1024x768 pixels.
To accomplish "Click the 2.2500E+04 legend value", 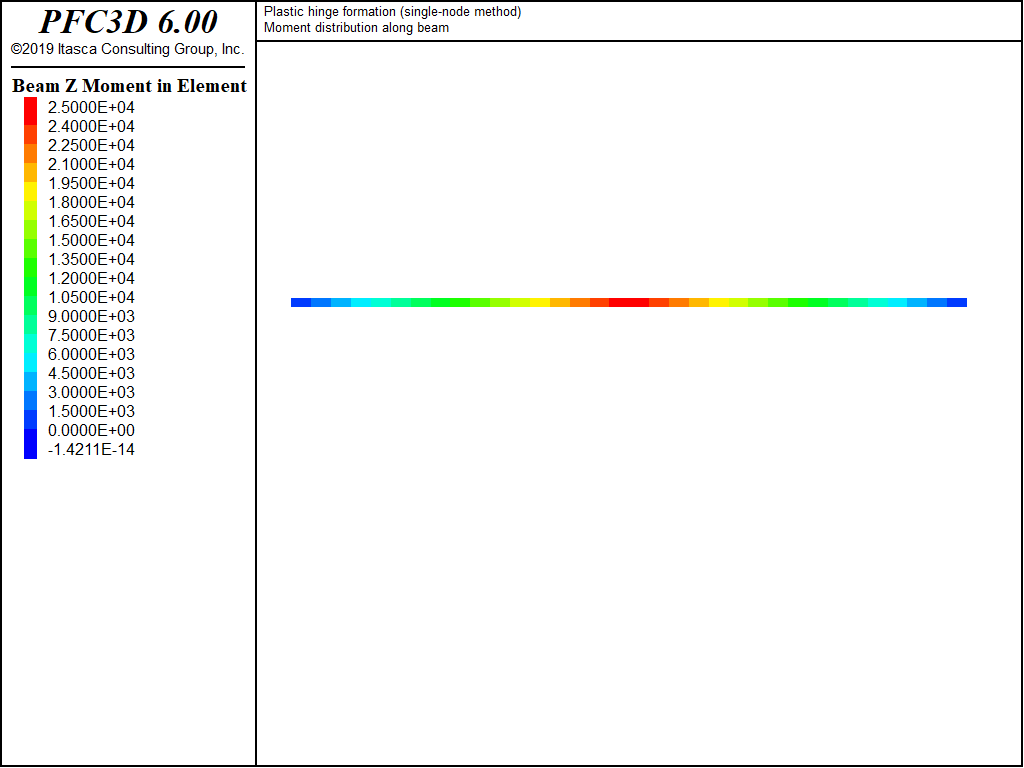I will click(x=91, y=145).
